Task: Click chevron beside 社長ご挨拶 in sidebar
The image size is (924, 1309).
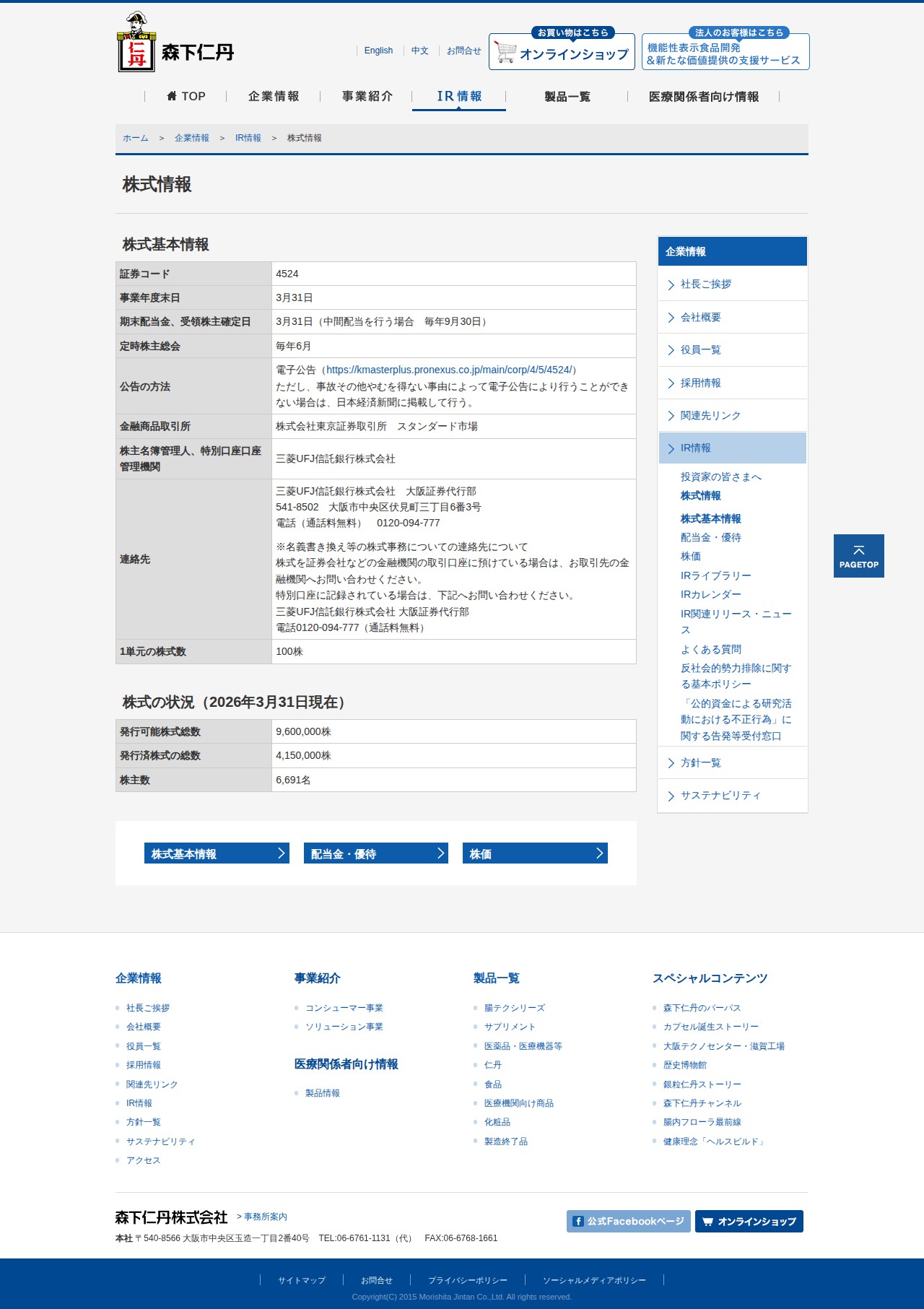Action: tap(671, 285)
